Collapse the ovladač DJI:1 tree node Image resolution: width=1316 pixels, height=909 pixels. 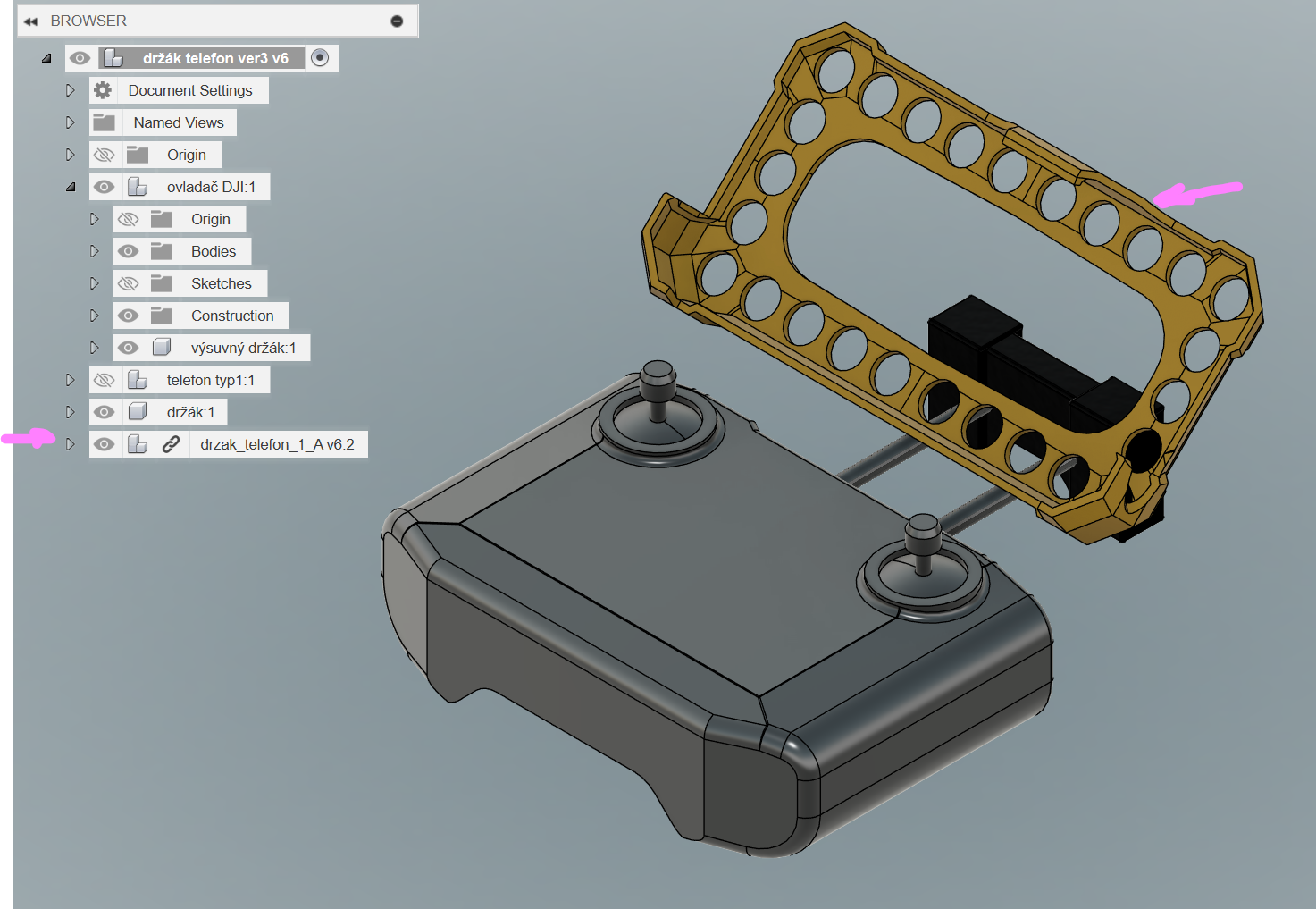71,187
